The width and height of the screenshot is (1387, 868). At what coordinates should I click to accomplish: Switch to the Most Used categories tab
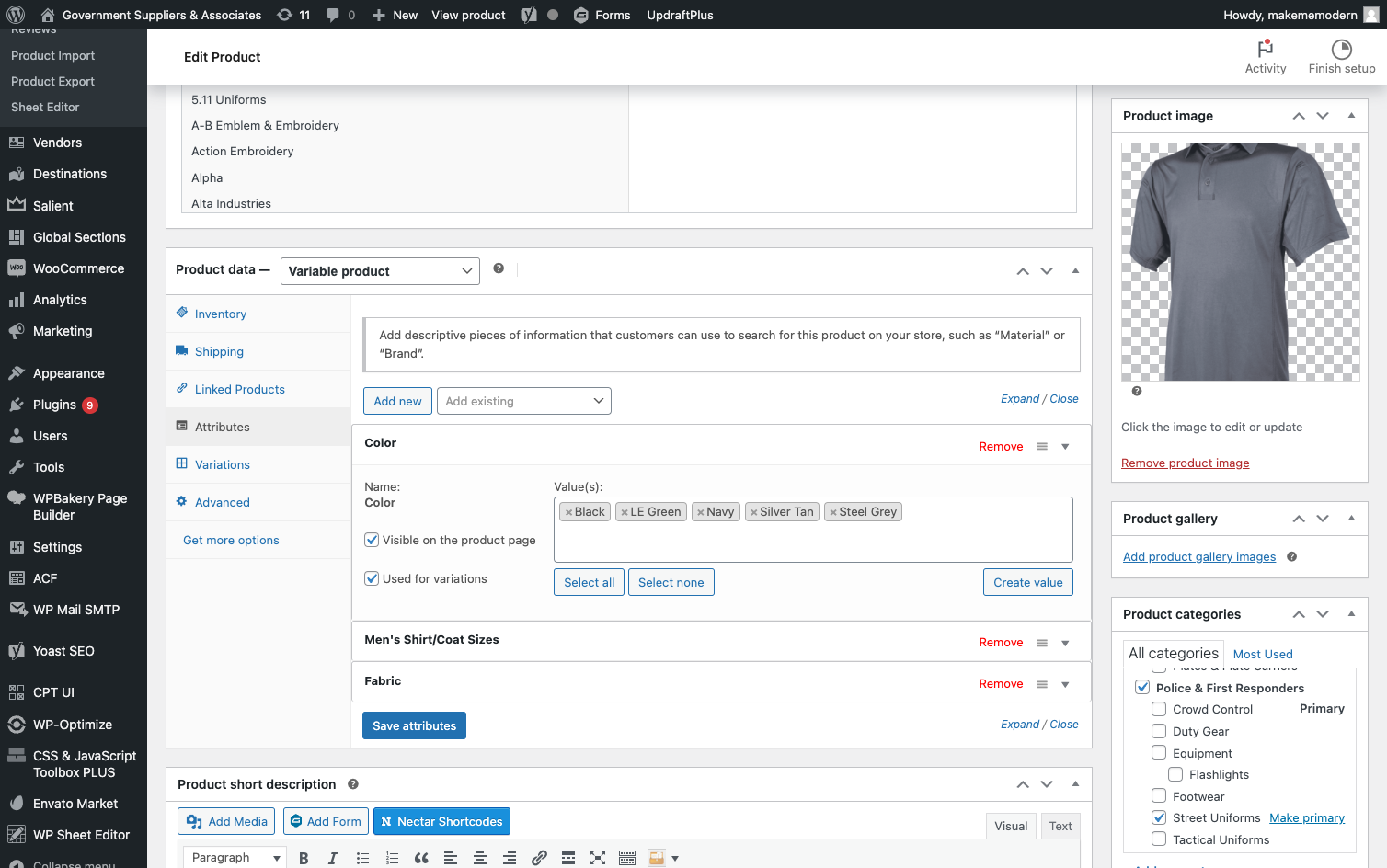[x=1263, y=654]
